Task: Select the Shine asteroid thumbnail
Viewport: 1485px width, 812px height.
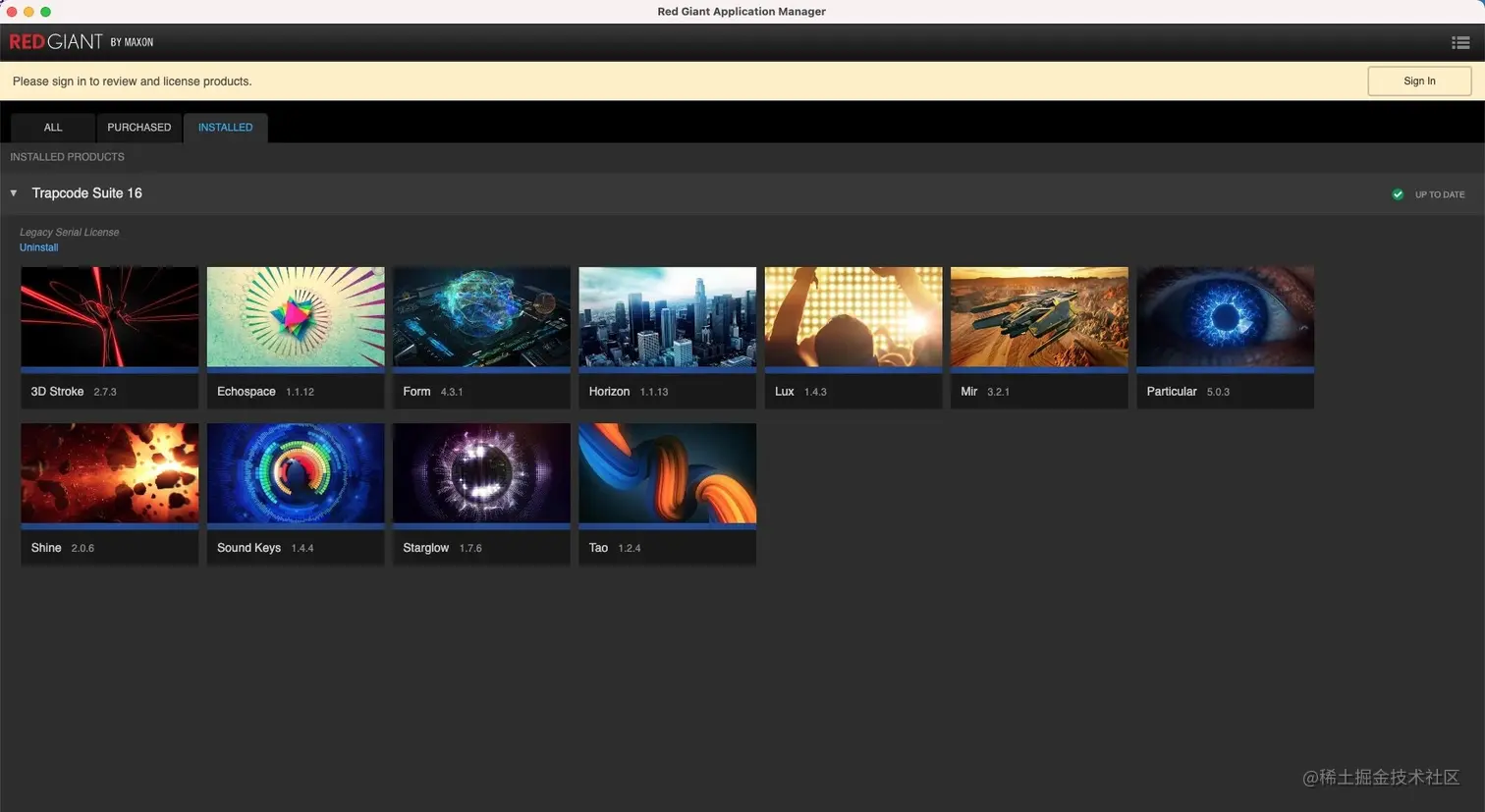Action: point(109,473)
